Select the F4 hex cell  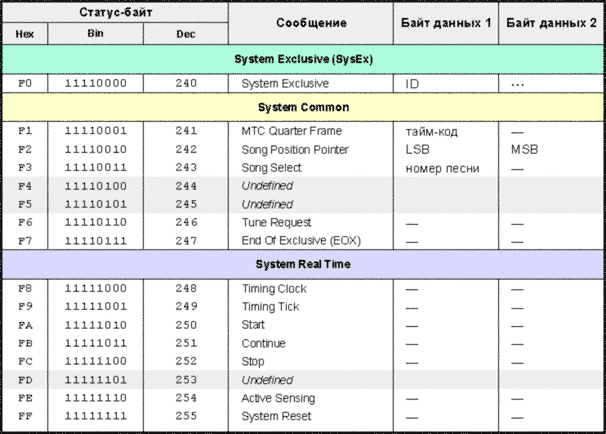click(x=25, y=186)
